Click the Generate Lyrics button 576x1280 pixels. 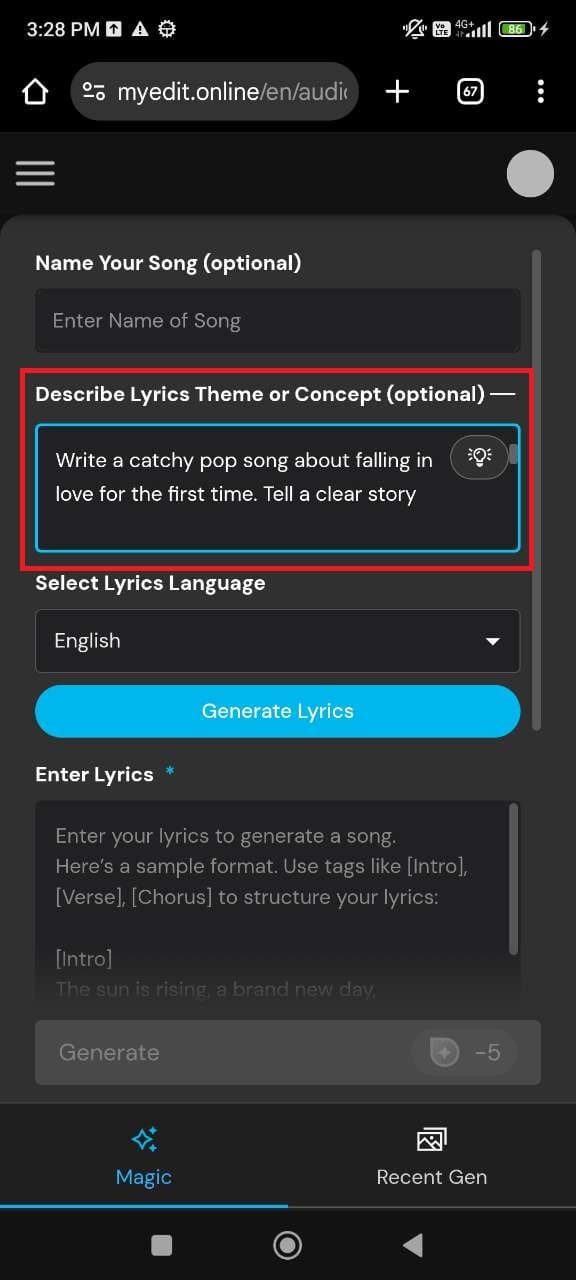278,711
